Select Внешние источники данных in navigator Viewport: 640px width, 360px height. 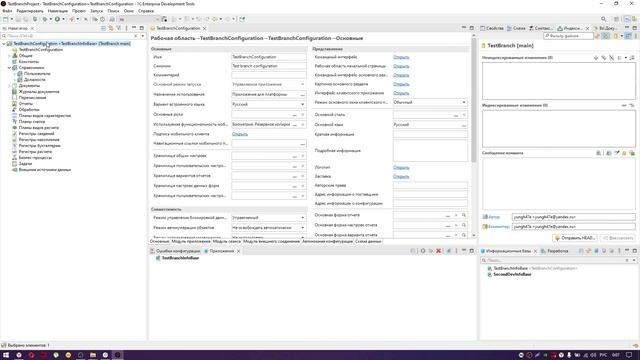44,169
